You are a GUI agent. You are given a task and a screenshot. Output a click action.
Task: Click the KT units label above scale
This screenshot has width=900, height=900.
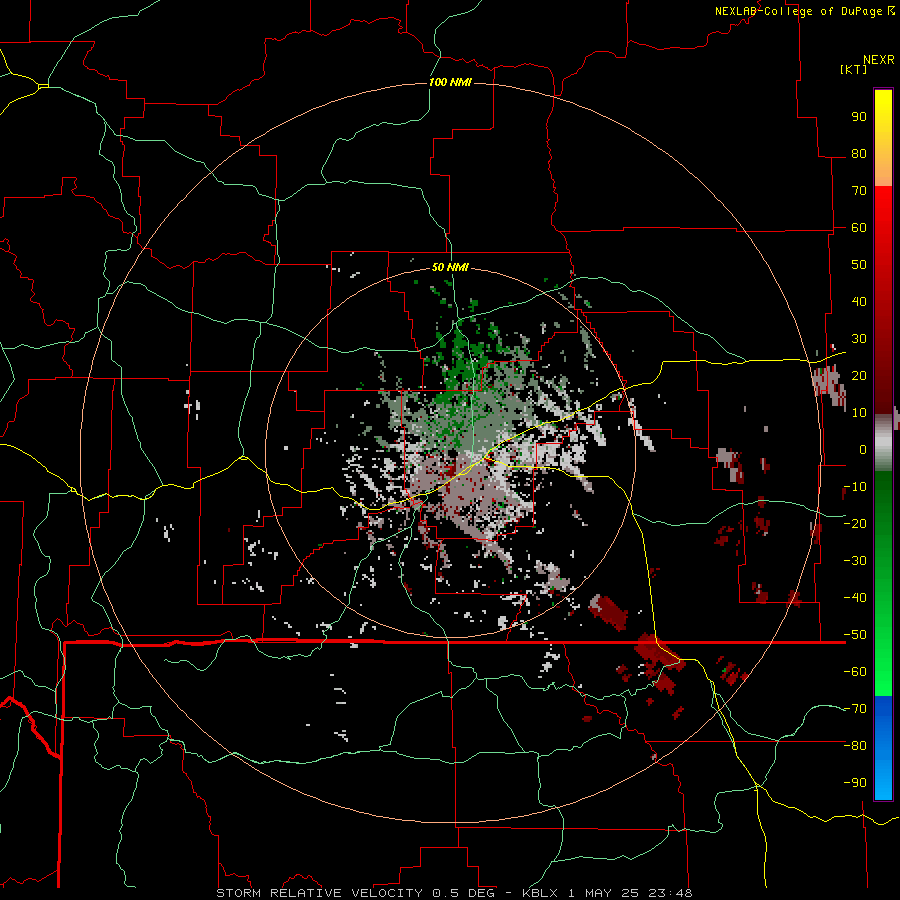[854, 69]
